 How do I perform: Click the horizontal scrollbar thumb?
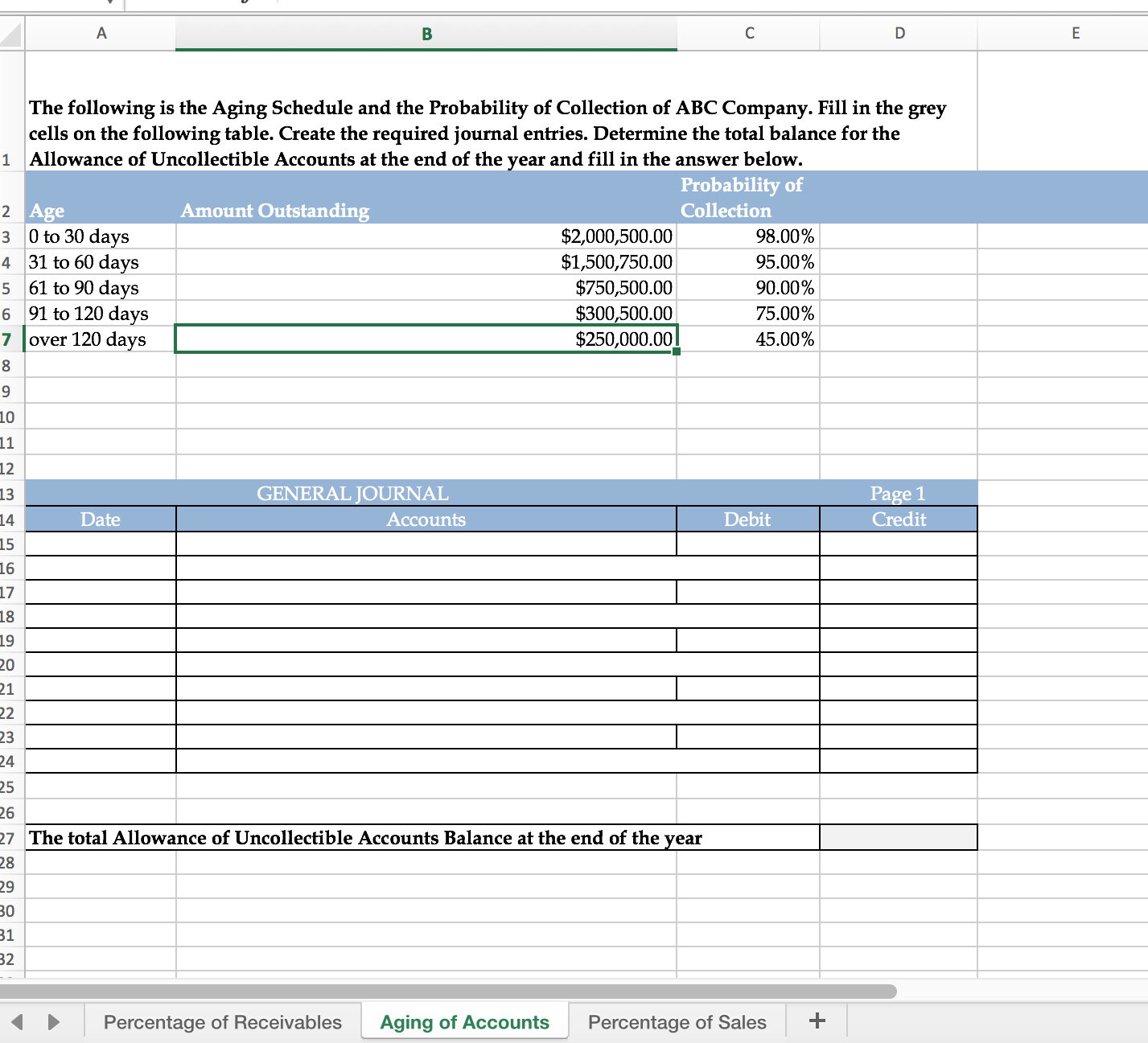point(448,992)
